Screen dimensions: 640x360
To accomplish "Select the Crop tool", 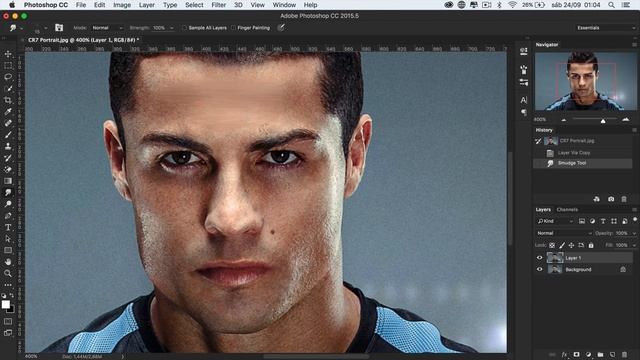I will pyautogui.click(x=8, y=100).
